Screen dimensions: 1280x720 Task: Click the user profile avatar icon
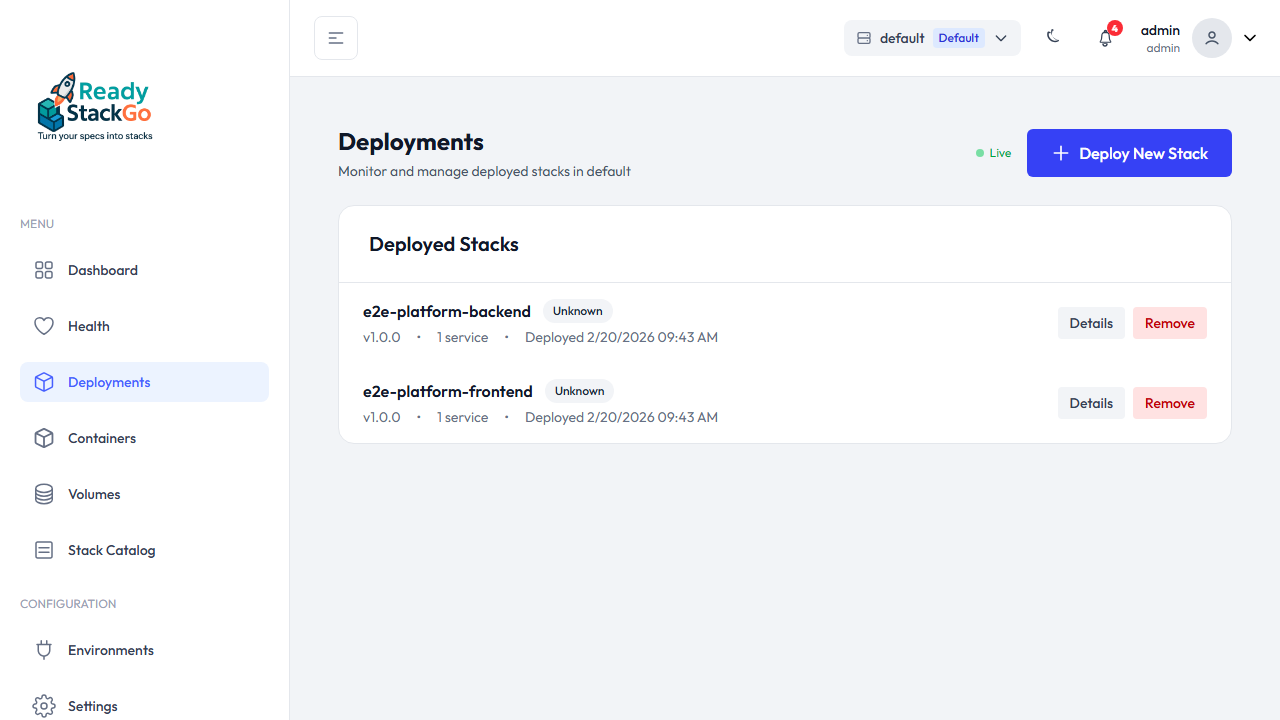click(x=1211, y=38)
